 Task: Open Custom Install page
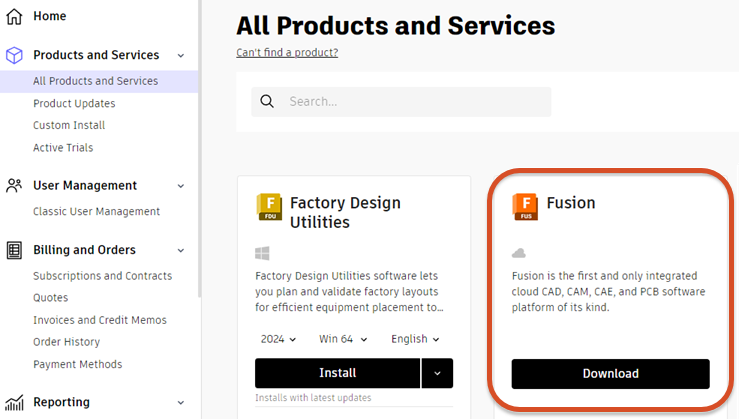pyautogui.click(x=69, y=125)
